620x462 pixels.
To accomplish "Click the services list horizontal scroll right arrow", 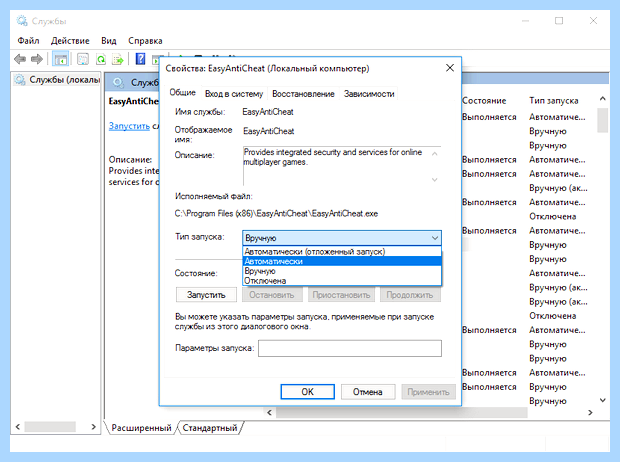I will click(590, 413).
